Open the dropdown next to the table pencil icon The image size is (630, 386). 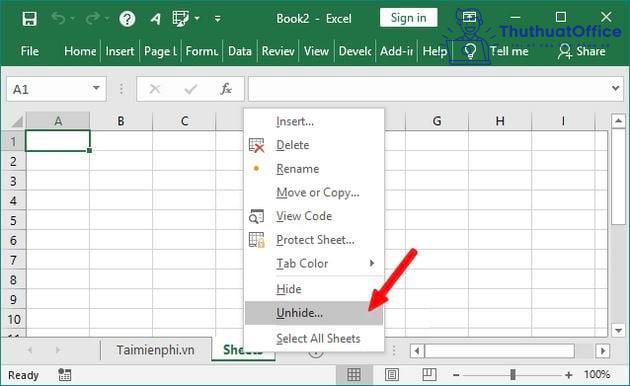point(197,18)
